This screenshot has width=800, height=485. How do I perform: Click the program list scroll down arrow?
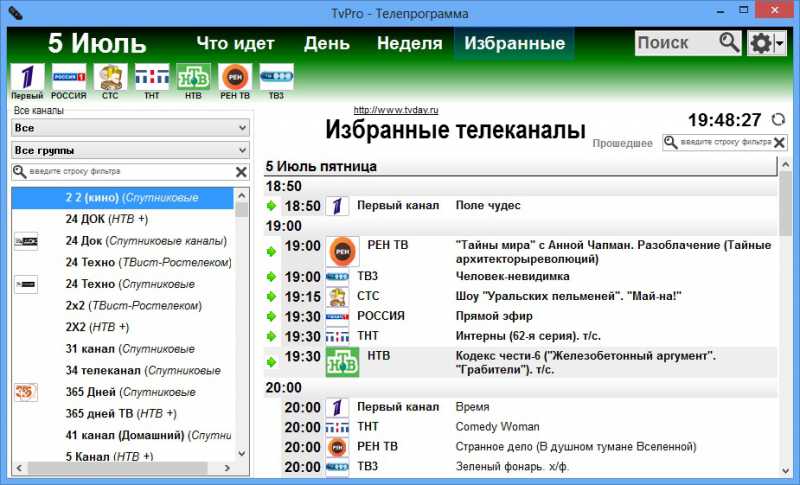[x=786, y=471]
